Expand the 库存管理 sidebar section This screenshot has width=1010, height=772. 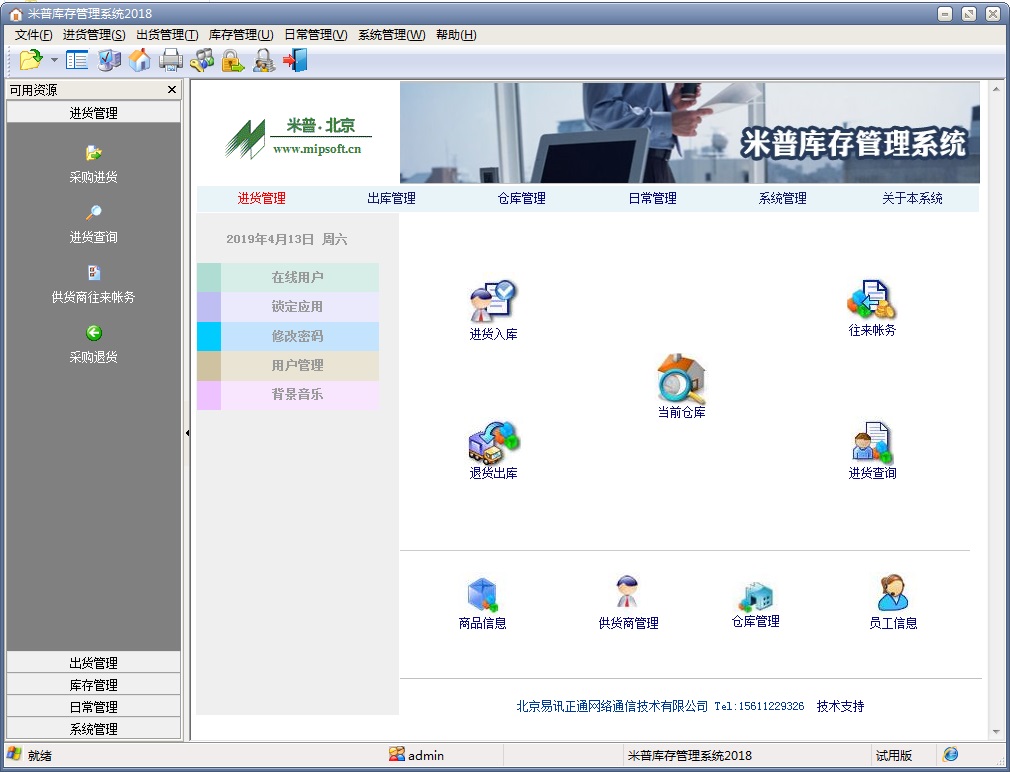(93, 684)
